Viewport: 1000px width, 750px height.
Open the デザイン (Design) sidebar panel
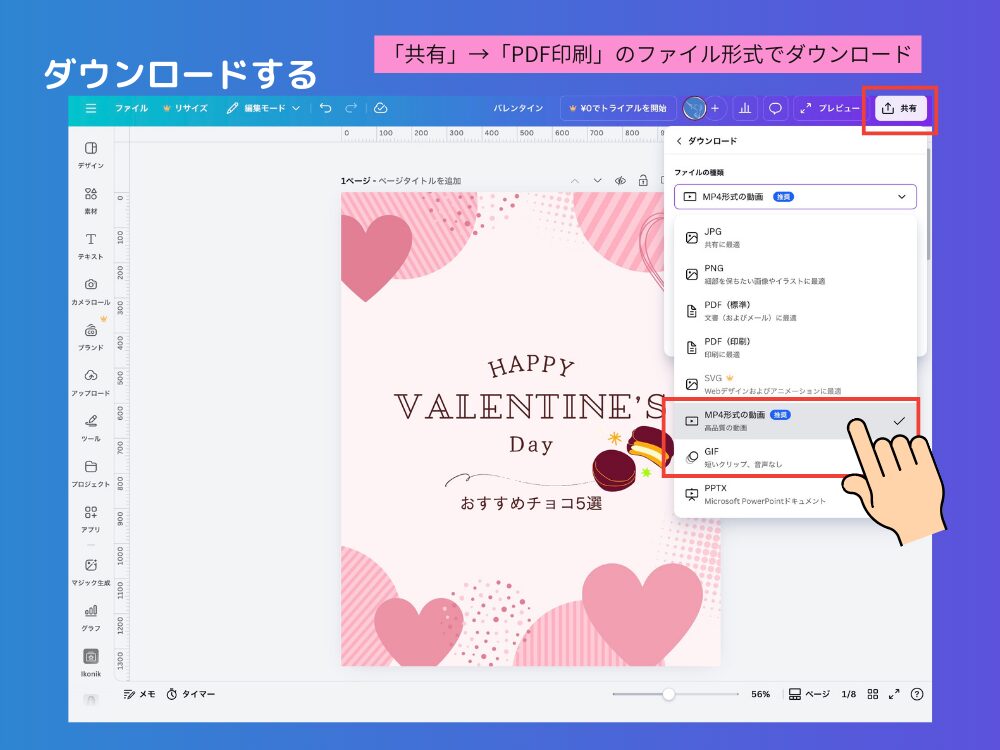tap(90, 154)
